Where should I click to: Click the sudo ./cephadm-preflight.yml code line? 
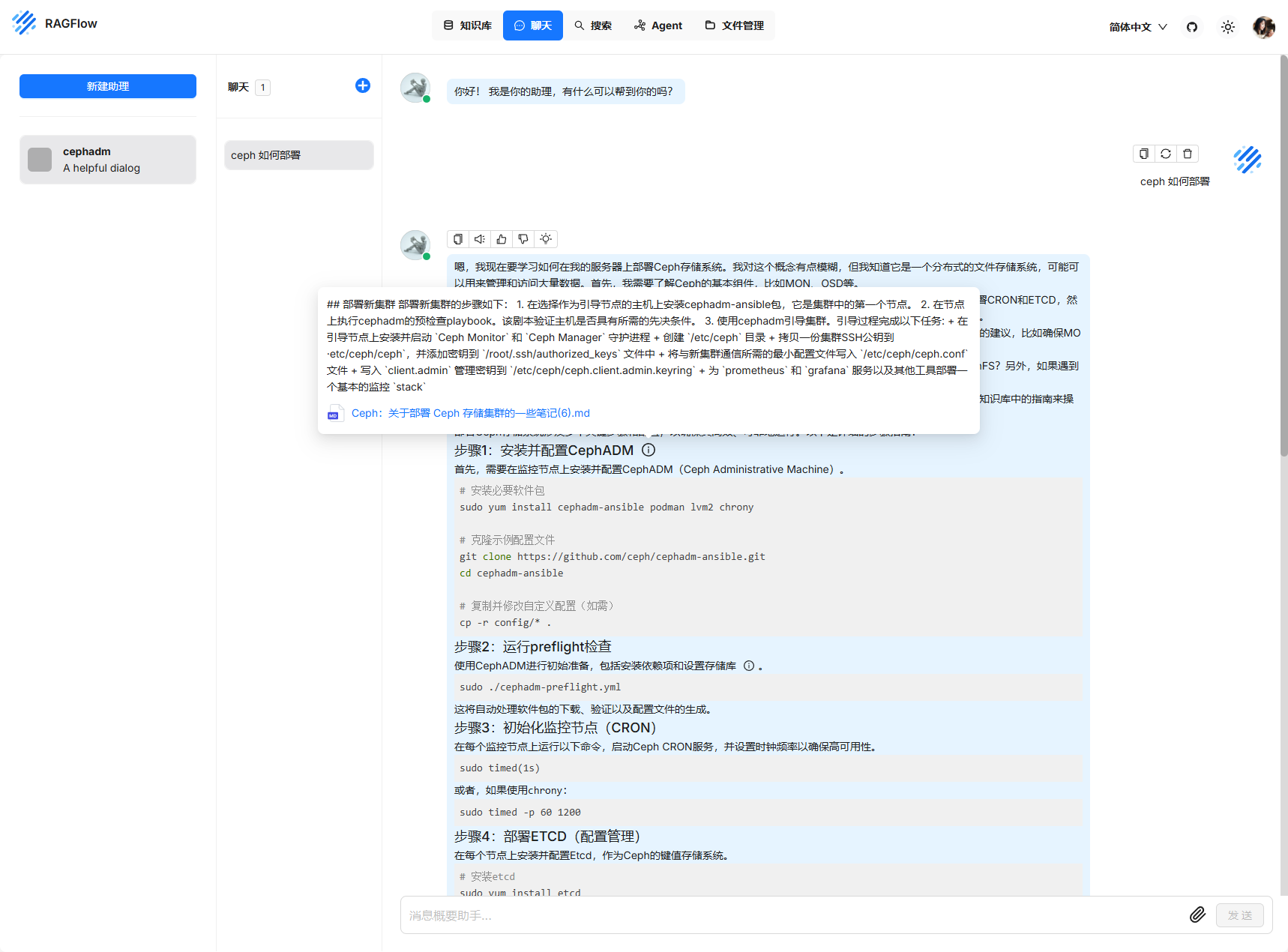[540, 687]
